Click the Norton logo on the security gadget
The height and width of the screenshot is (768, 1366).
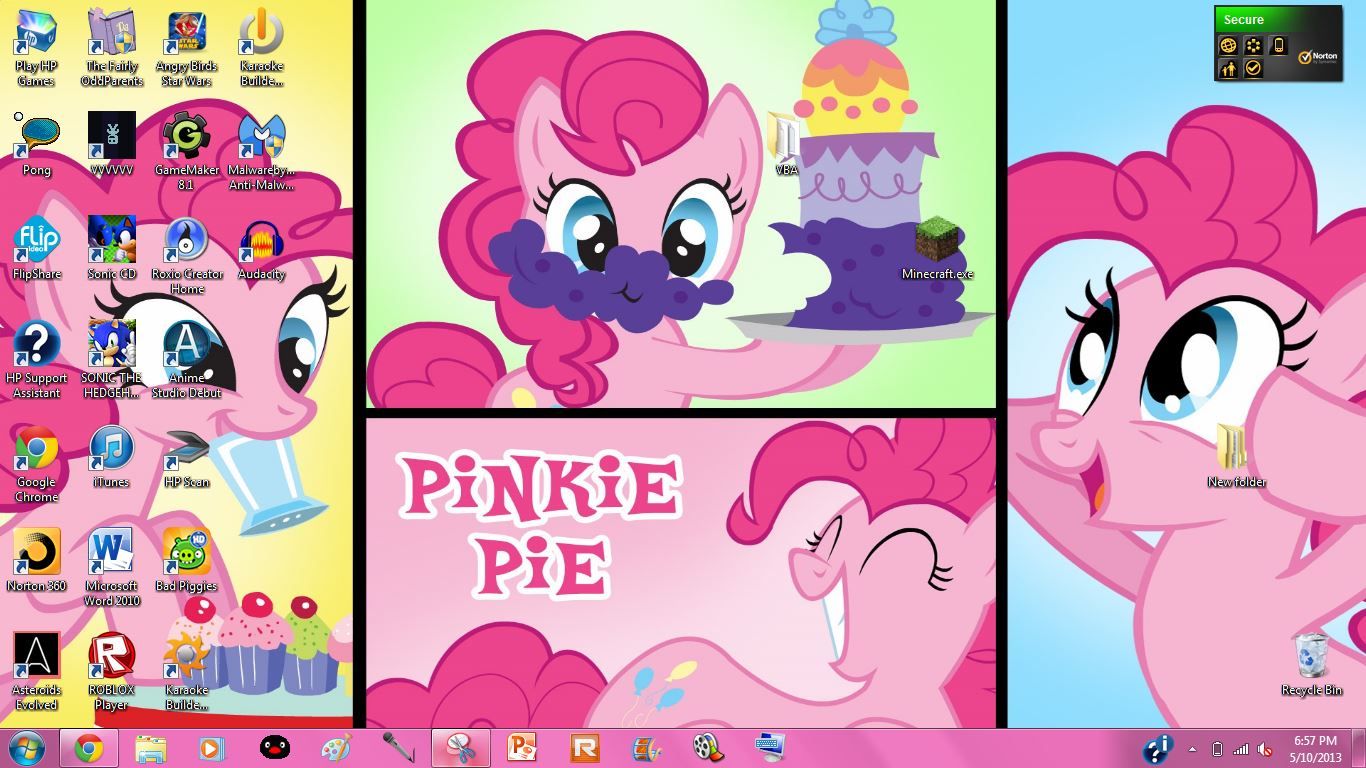pos(1317,56)
